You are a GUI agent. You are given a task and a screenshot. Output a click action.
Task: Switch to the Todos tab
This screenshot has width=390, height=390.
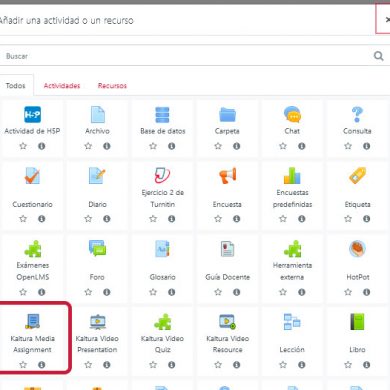click(16, 85)
